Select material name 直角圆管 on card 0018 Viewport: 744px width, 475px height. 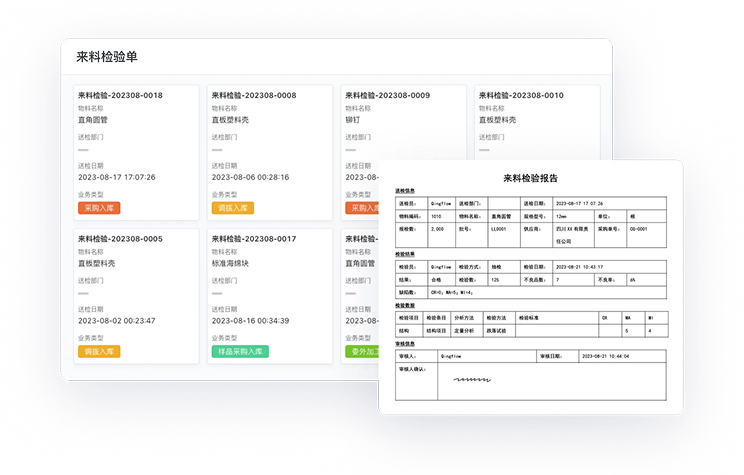[93, 120]
